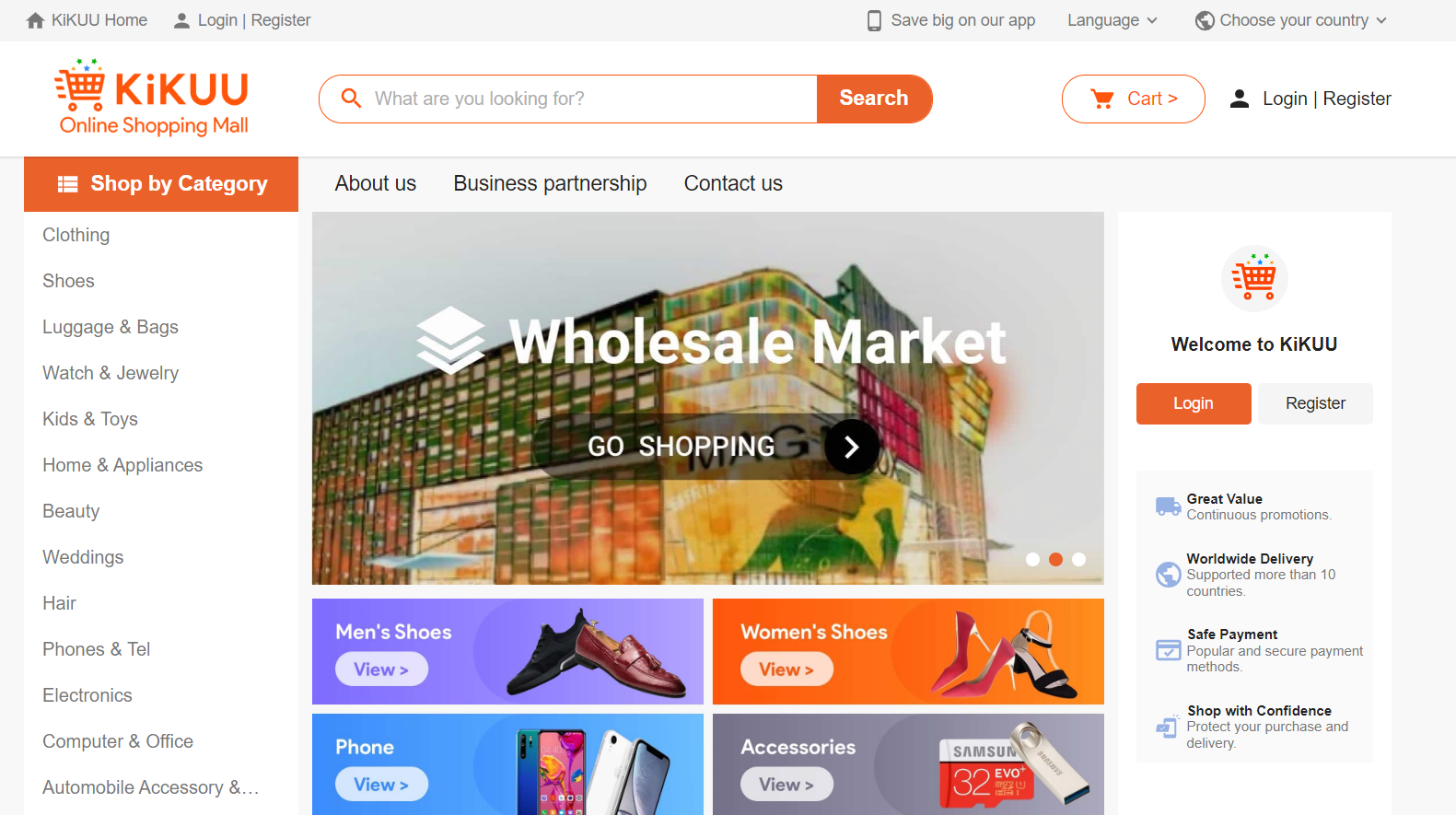The width and height of the screenshot is (1456, 815).
Task: Click the cart icon in Cart button
Action: pos(1102,99)
